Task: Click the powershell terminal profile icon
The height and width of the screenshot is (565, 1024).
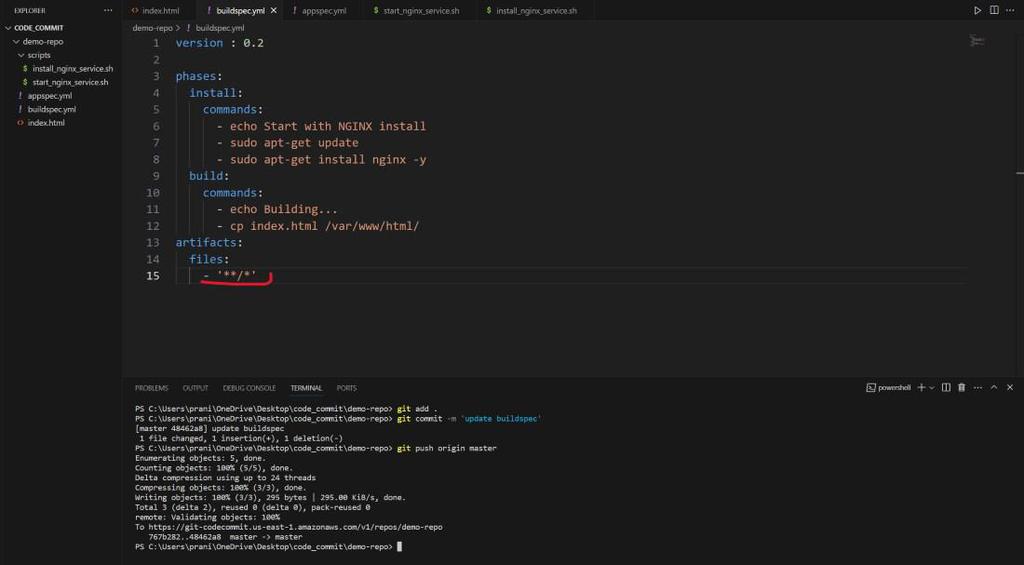Action: [871, 387]
